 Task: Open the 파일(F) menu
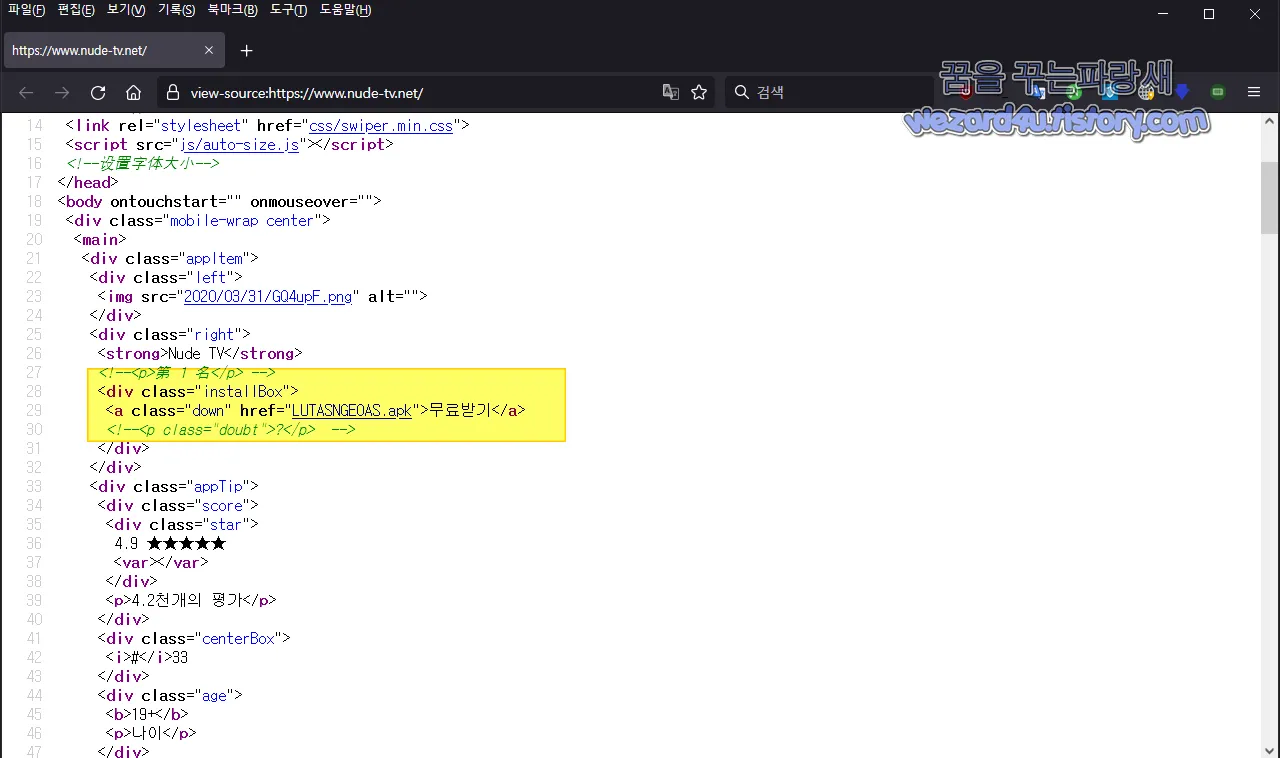pos(26,10)
